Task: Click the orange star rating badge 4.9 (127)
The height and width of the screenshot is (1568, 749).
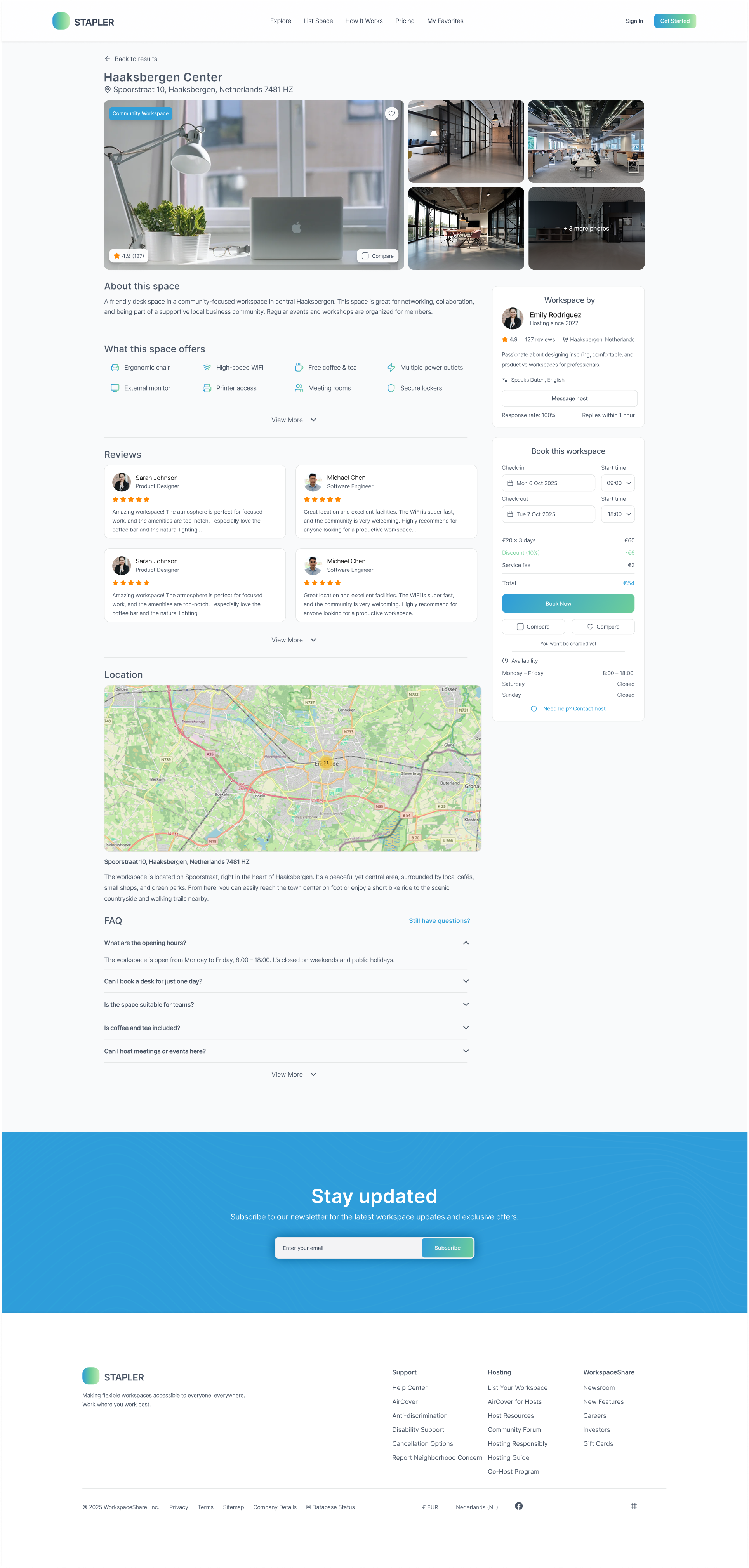Action: [129, 256]
